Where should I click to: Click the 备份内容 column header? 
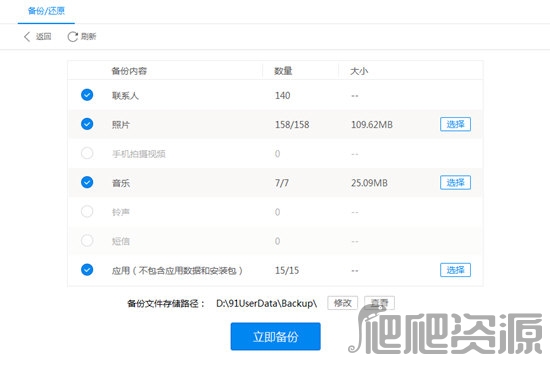pos(129,71)
